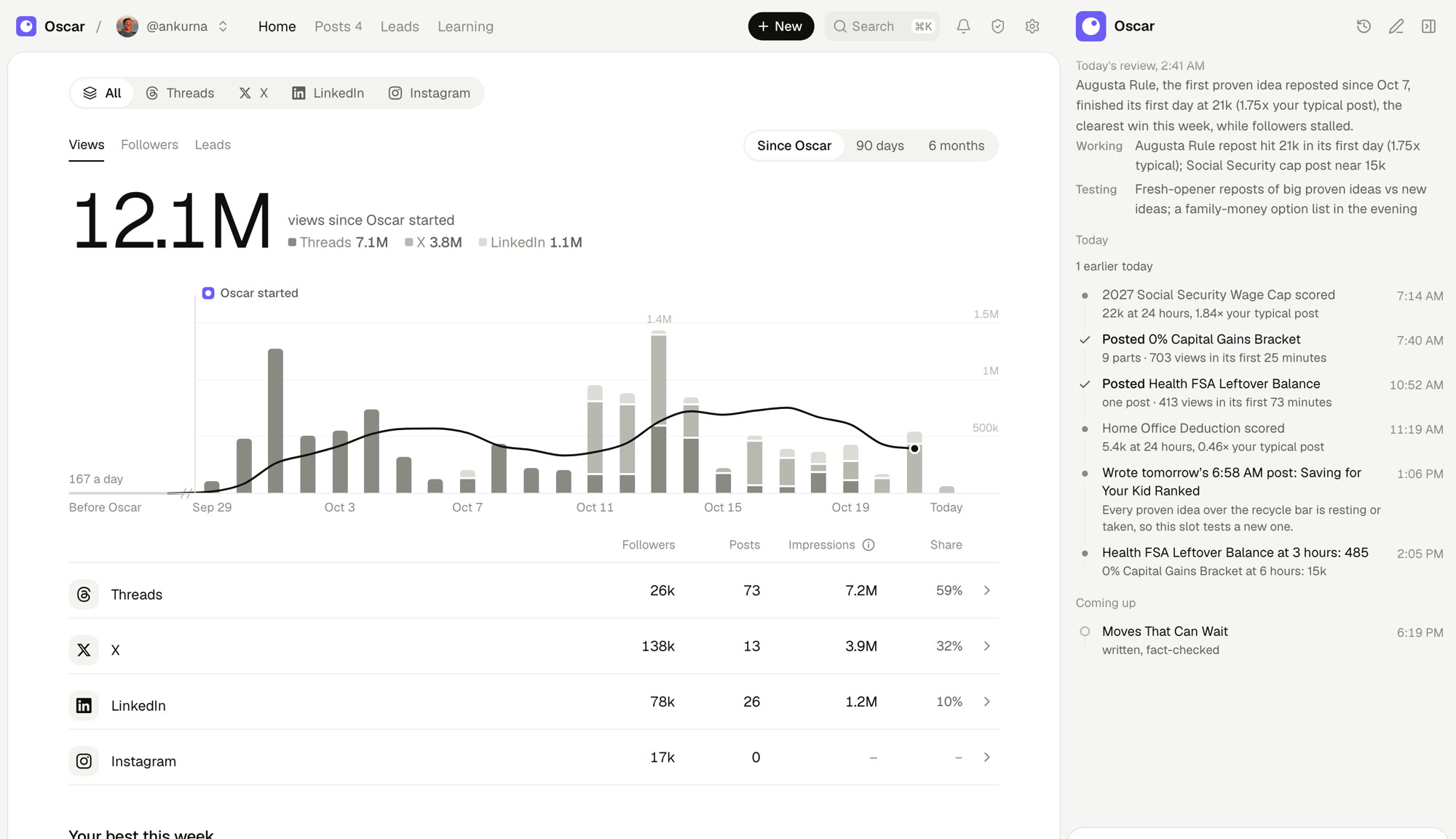1456x839 pixels.
Task: Switch to the Followers metric tab
Action: [x=149, y=145]
